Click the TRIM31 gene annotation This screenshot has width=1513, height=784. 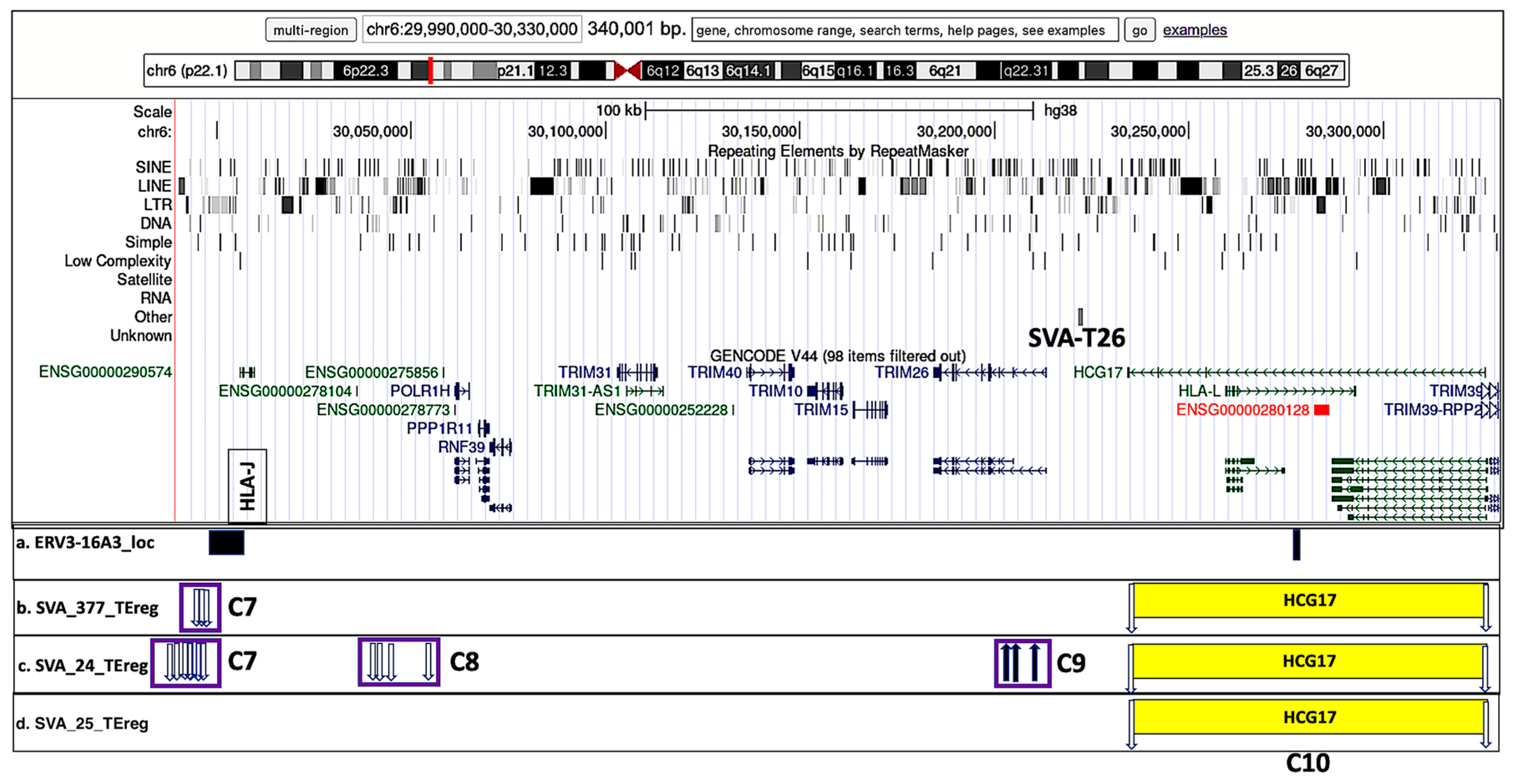[638, 372]
